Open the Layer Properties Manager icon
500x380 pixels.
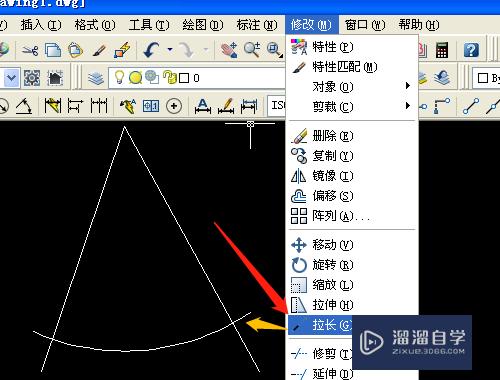coord(96,78)
